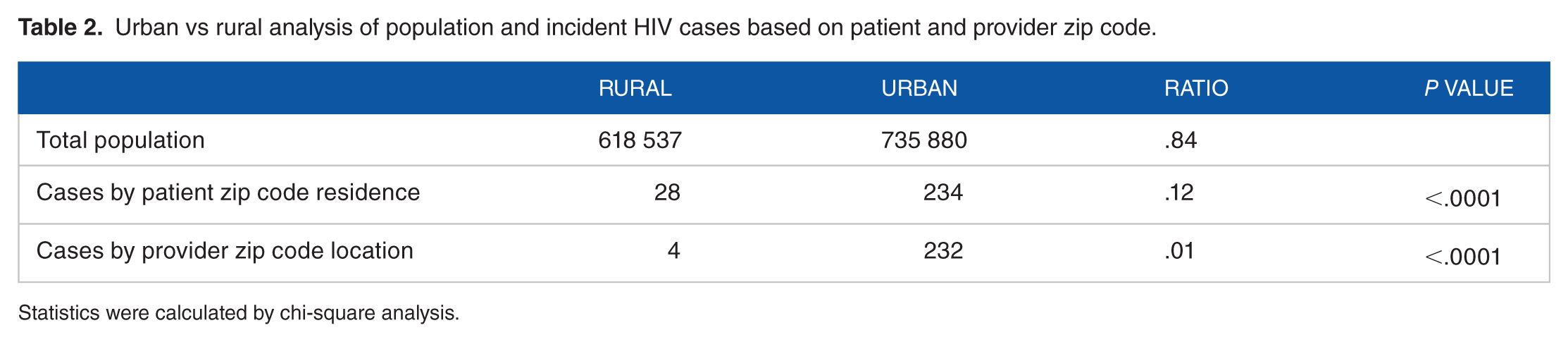Click the Table 2 caption label
Image resolution: width=1568 pixels, height=342 pixels.
click(61, 28)
